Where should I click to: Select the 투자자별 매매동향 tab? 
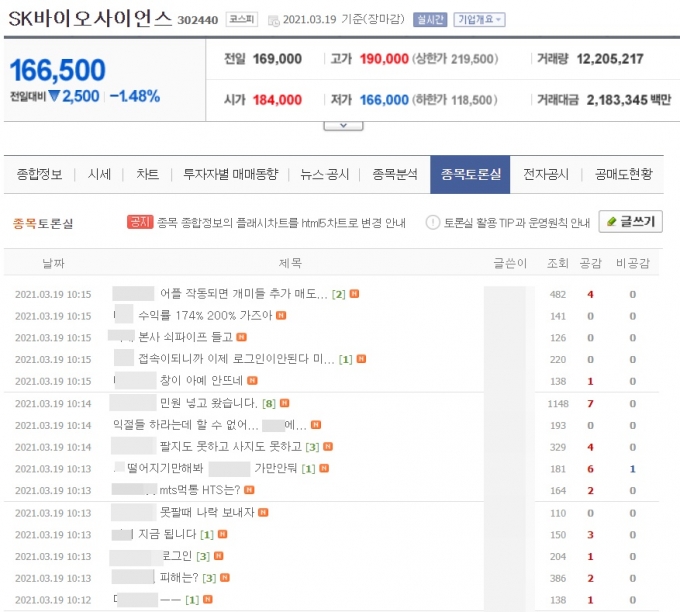tap(230, 174)
